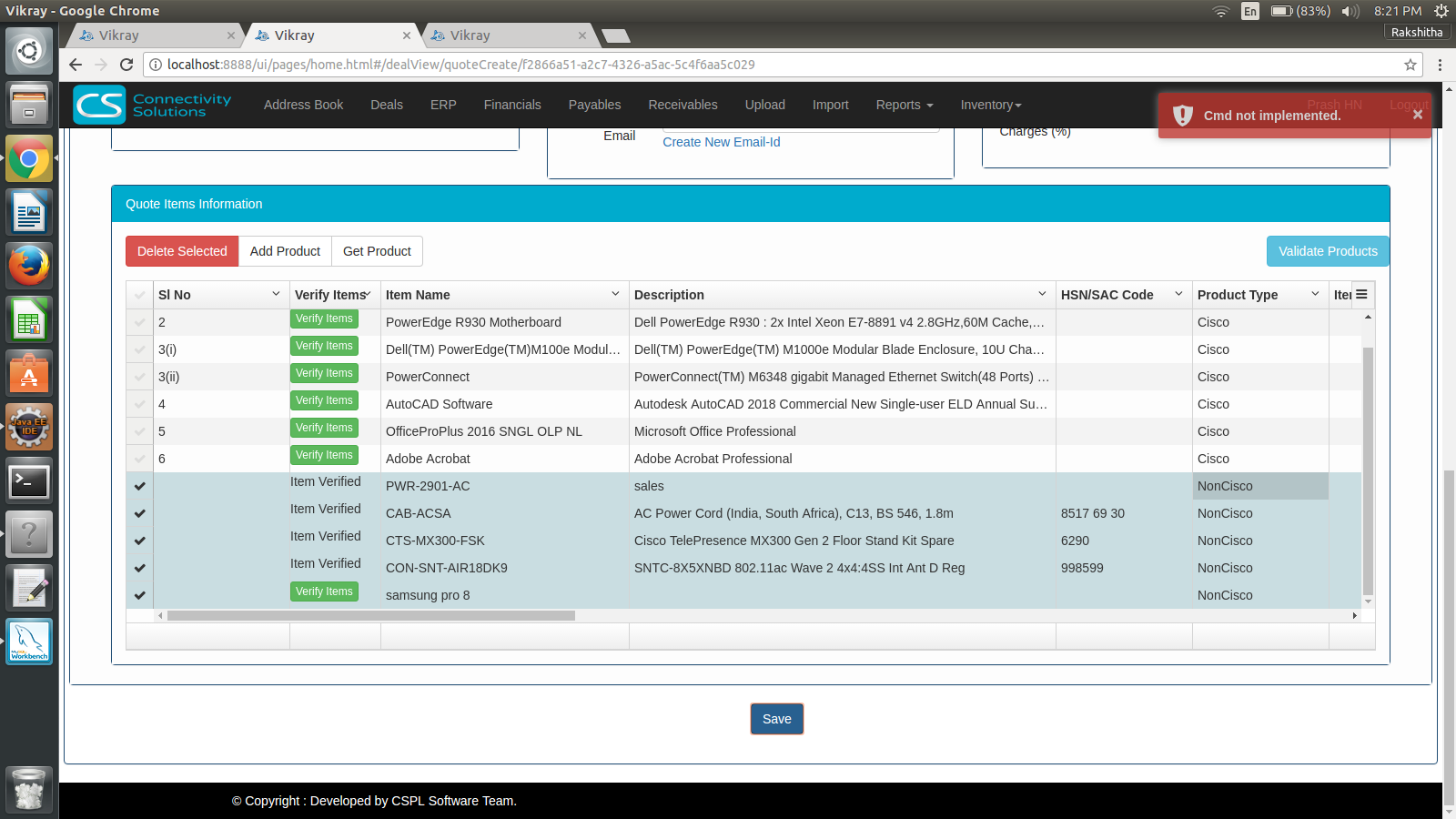The height and width of the screenshot is (819, 1456).
Task: Click the Connectivity Solutions logo
Action: [x=153, y=105]
